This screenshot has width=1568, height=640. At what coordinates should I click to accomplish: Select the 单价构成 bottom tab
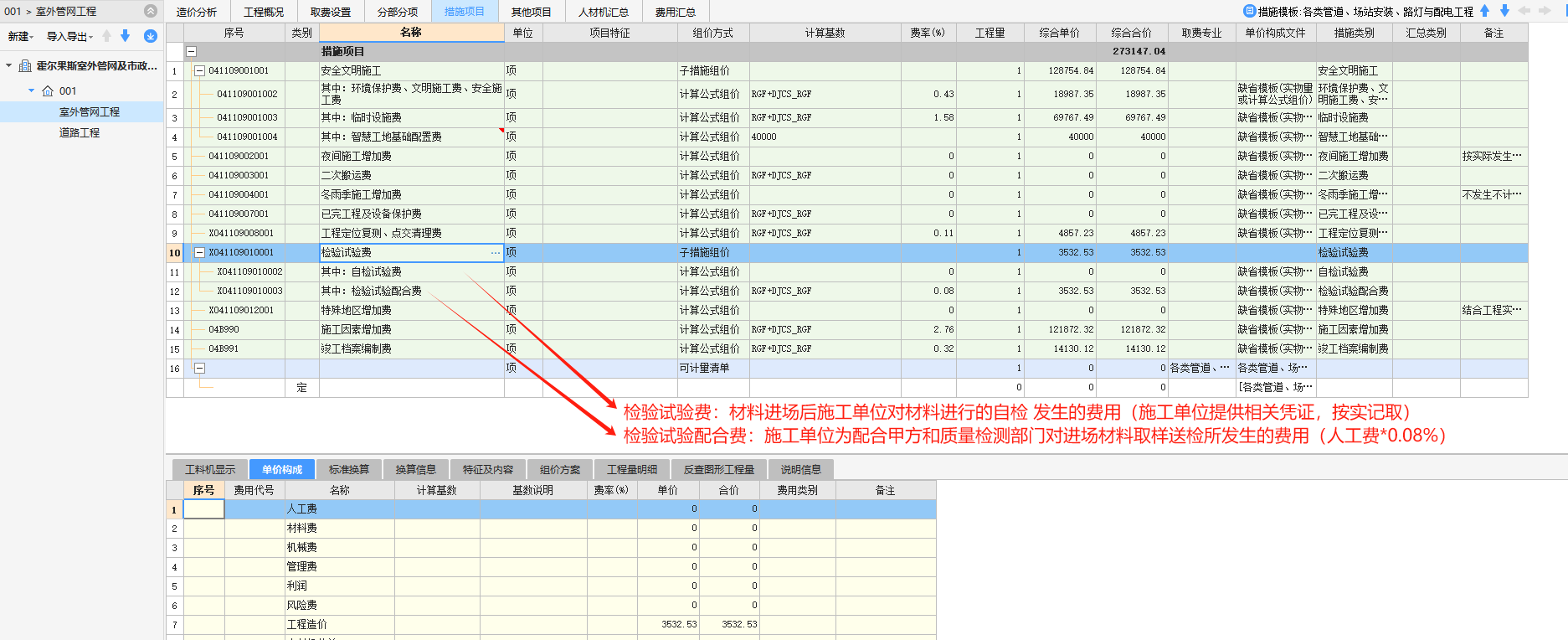[x=282, y=469]
